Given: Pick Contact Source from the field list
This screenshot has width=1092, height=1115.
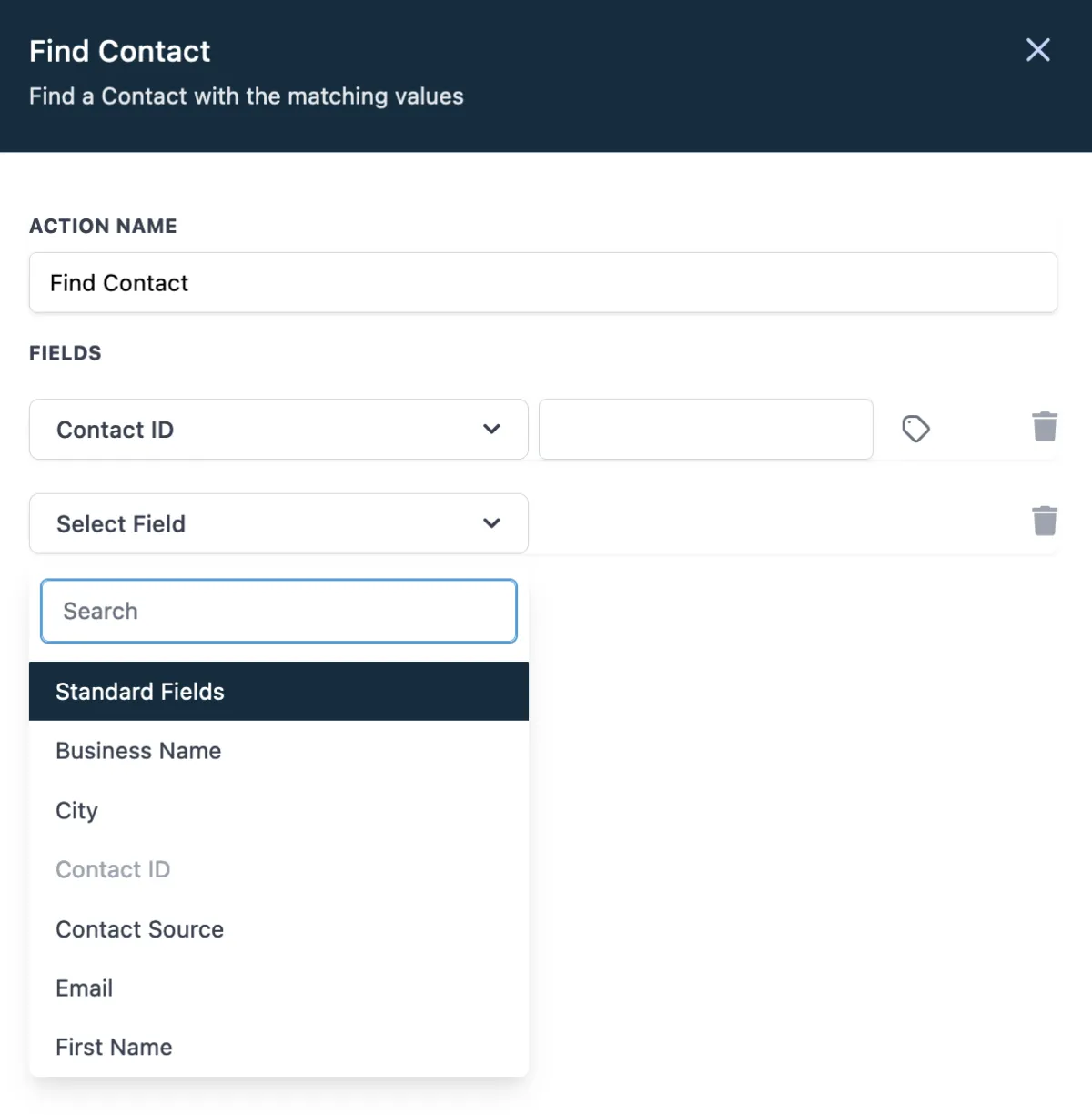Looking at the screenshot, I should coord(139,929).
